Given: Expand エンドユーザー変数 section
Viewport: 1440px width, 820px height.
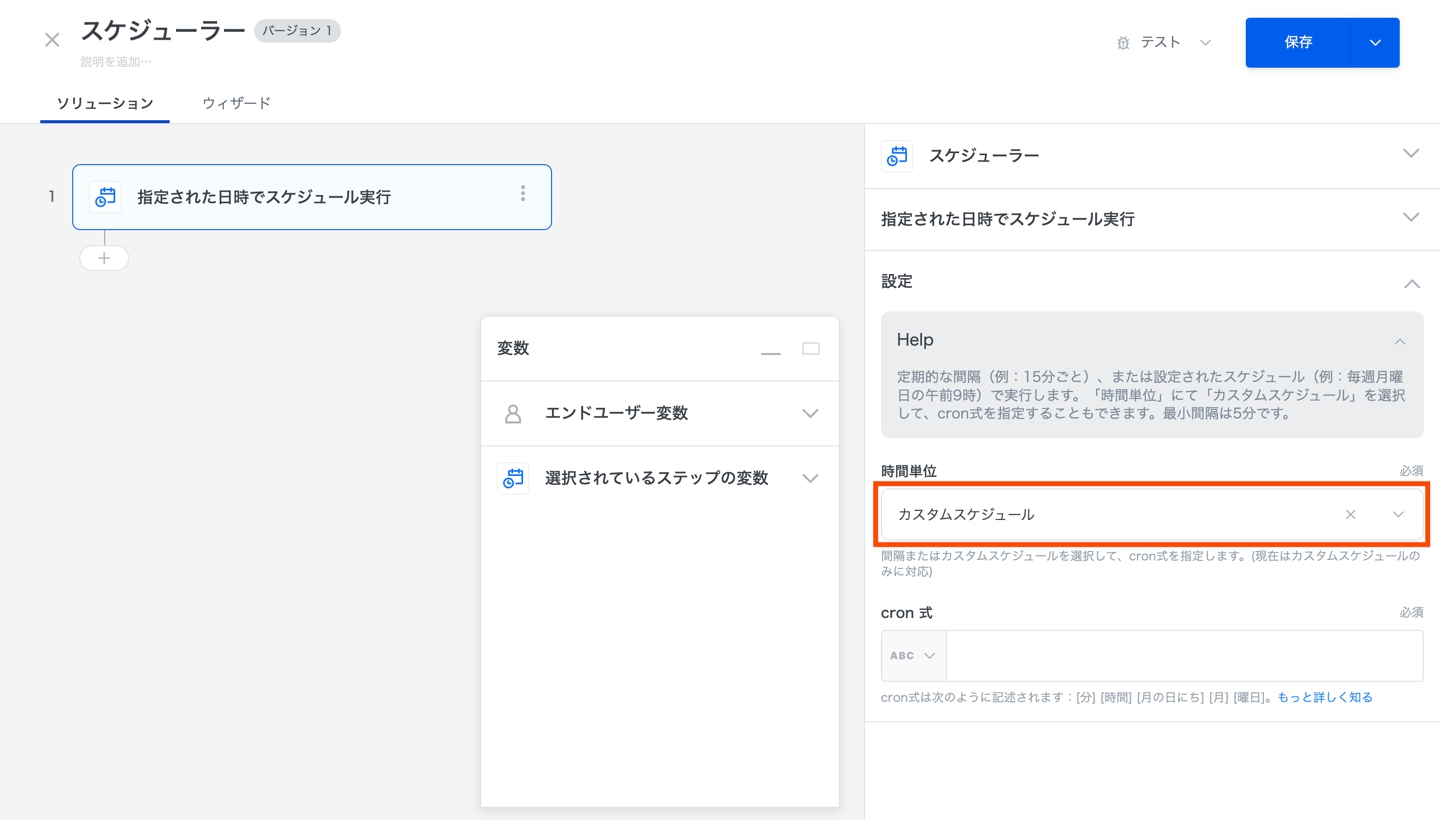Looking at the screenshot, I should 810,414.
